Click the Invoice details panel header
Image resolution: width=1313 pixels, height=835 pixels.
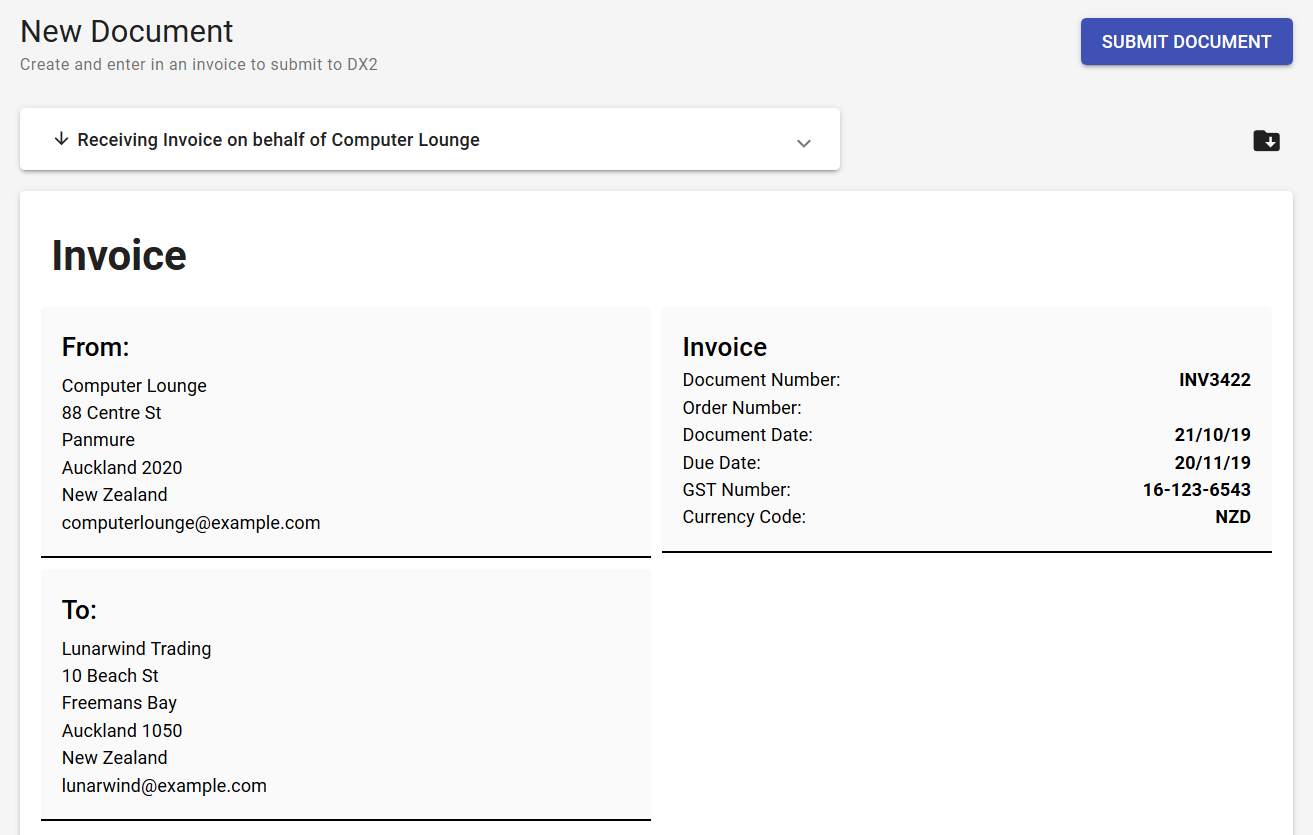coord(724,346)
